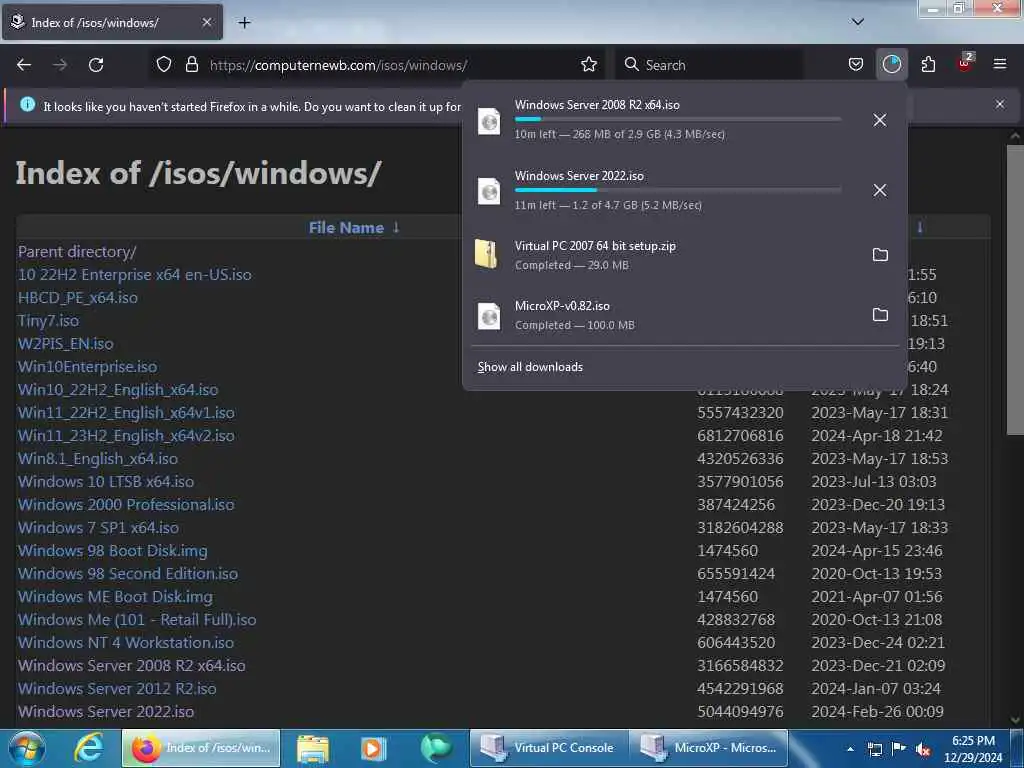Open Win11_23H2_English_x64v2.iso link

coord(126,436)
